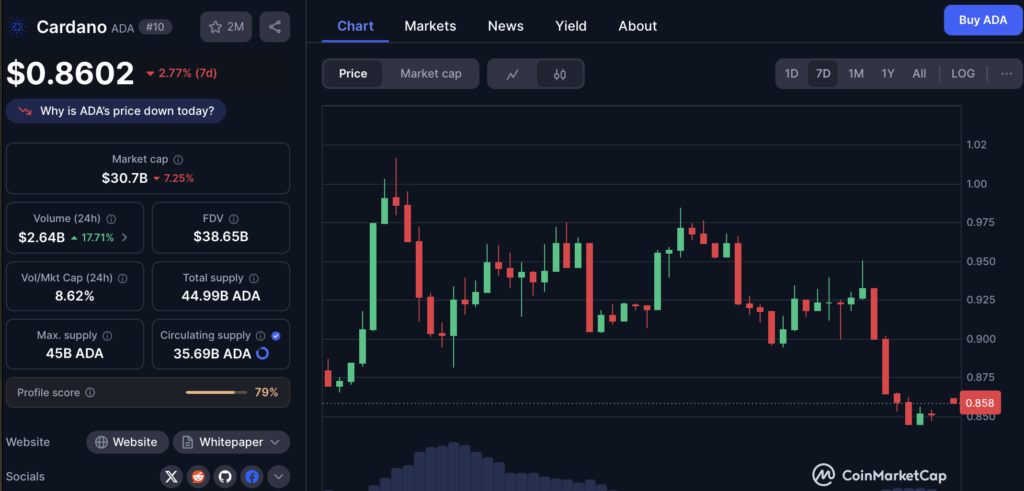
Task: Show Profile score info icon
Action: pyautogui.click(x=90, y=393)
